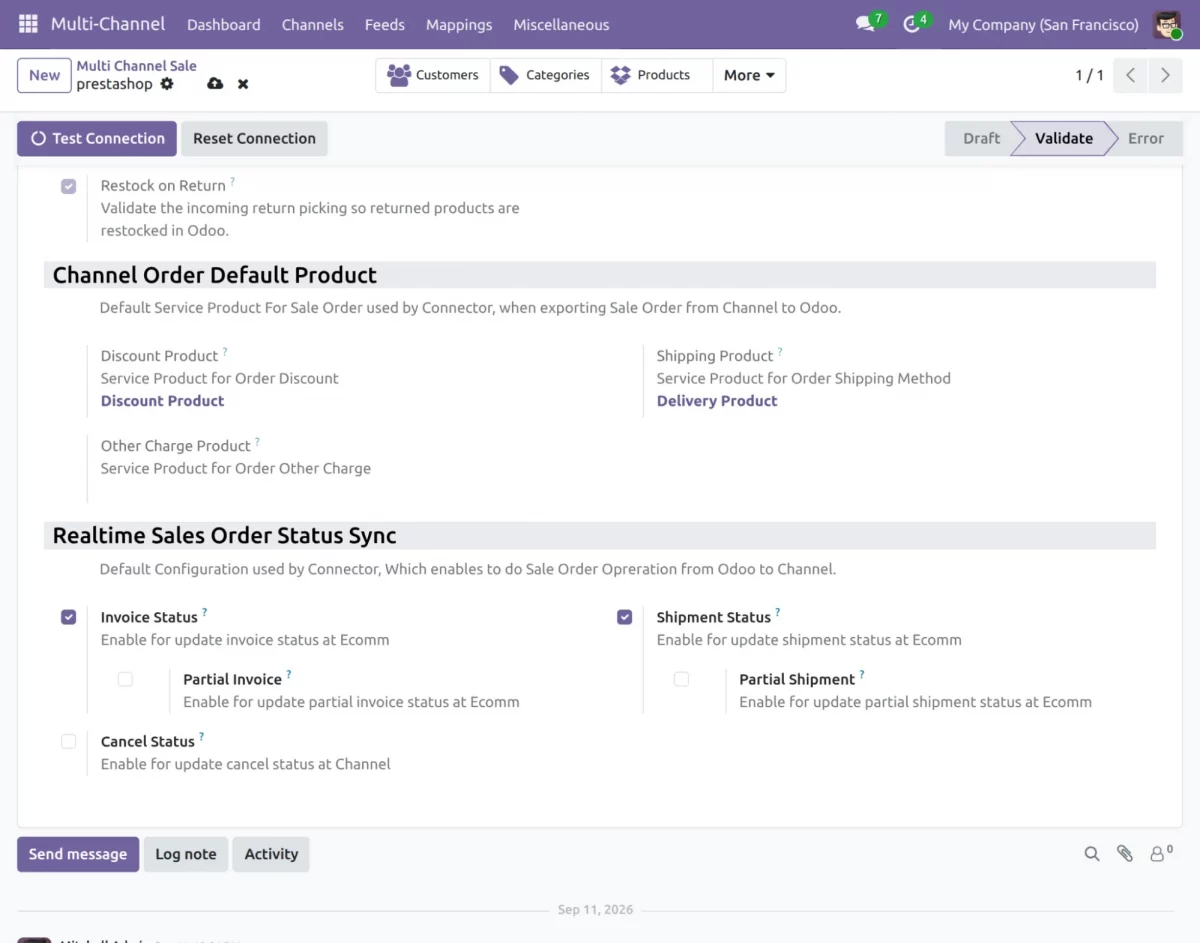The width and height of the screenshot is (1200, 943).
Task: Select the Draft status stage
Action: [x=980, y=138]
